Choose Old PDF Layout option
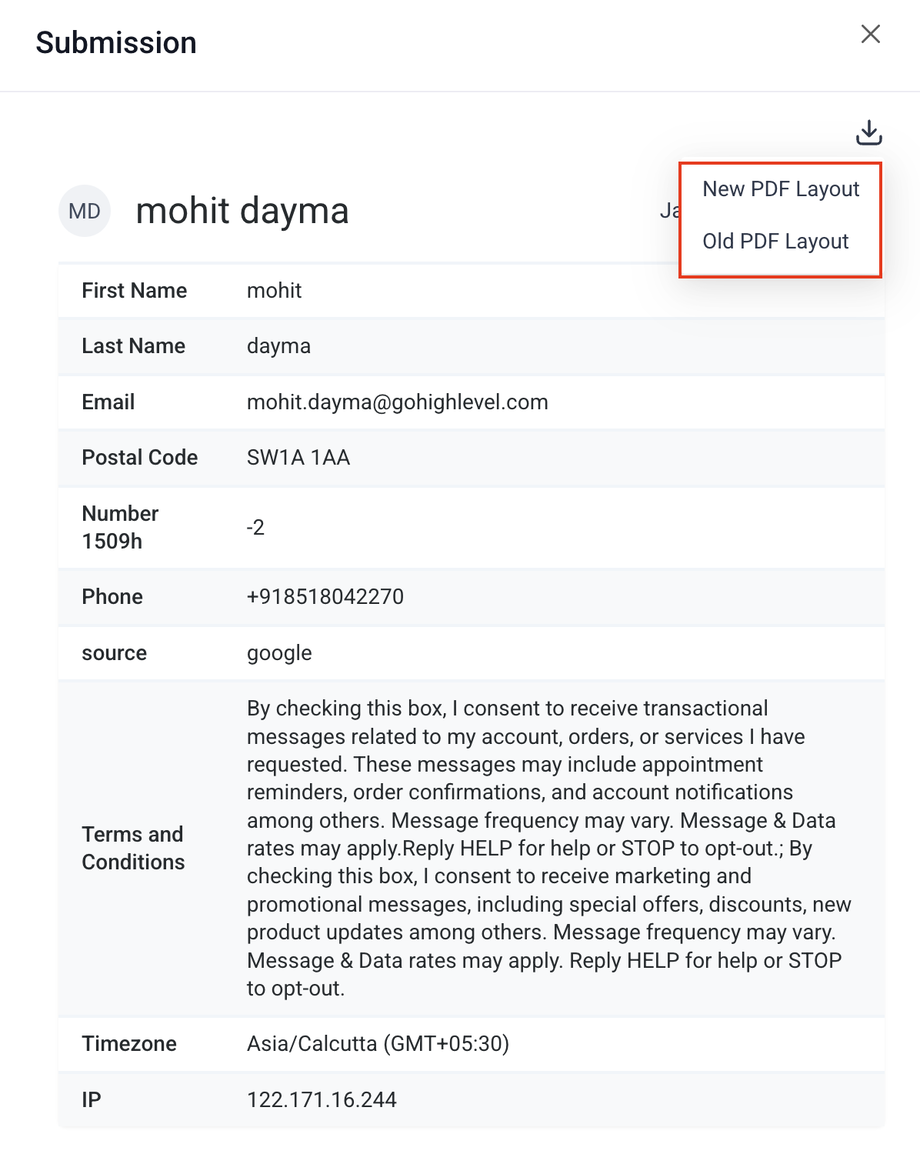Screen dimensions: 920x1154 (x=776, y=241)
